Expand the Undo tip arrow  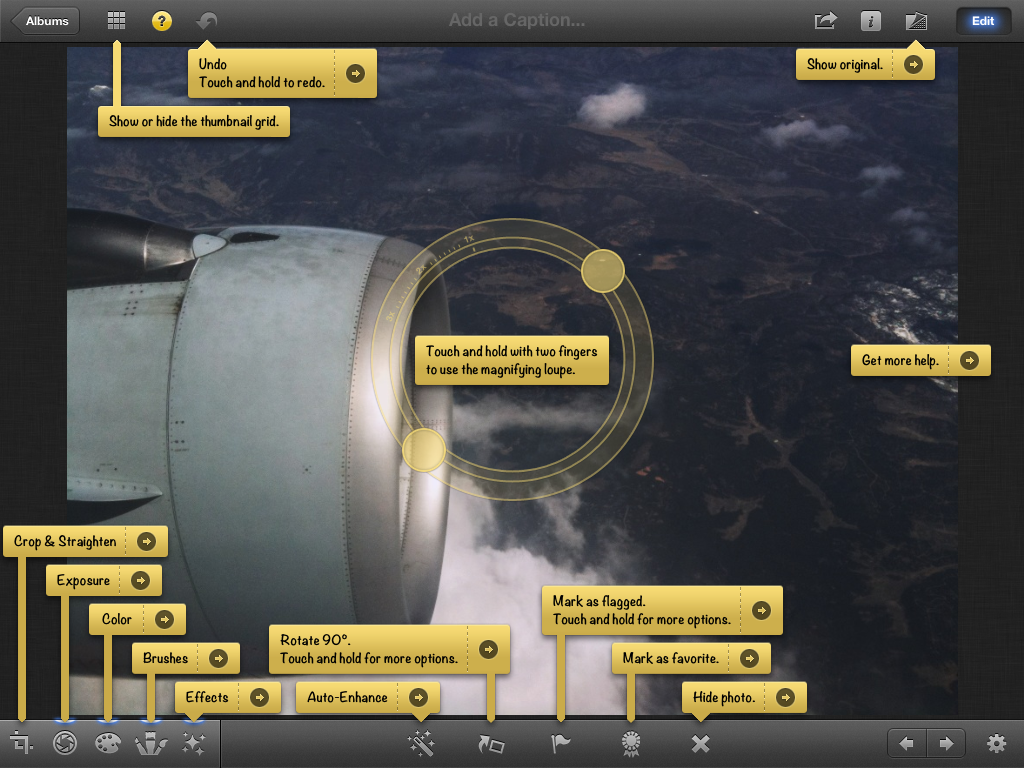355,73
